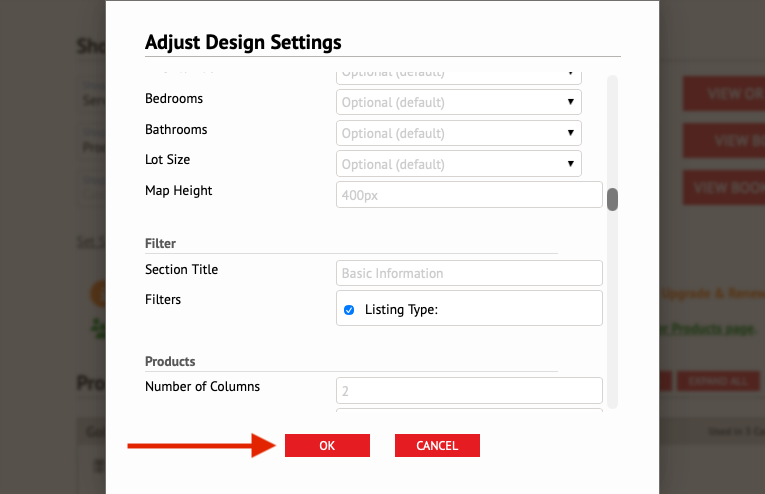Click the Bedrooms dropdown arrow icon
This screenshot has width=765, height=494.
tap(570, 102)
